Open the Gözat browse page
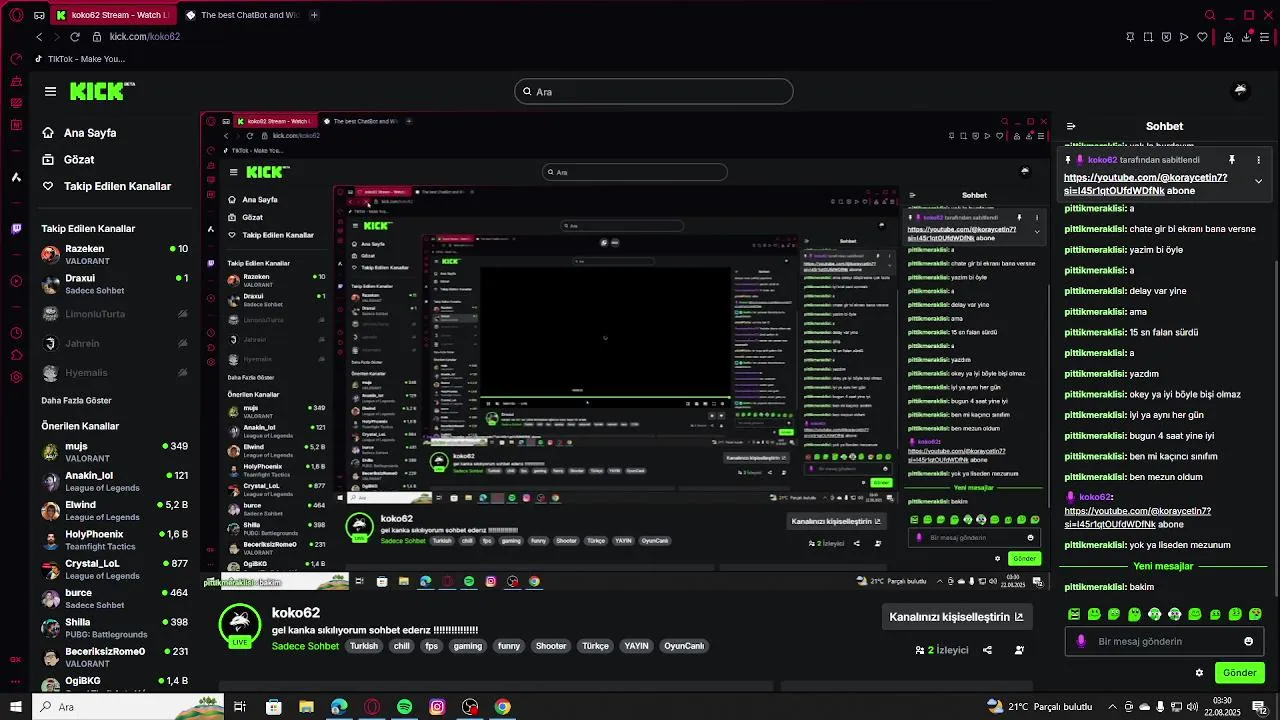Image resolution: width=1280 pixels, height=720 pixels. coord(67,159)
